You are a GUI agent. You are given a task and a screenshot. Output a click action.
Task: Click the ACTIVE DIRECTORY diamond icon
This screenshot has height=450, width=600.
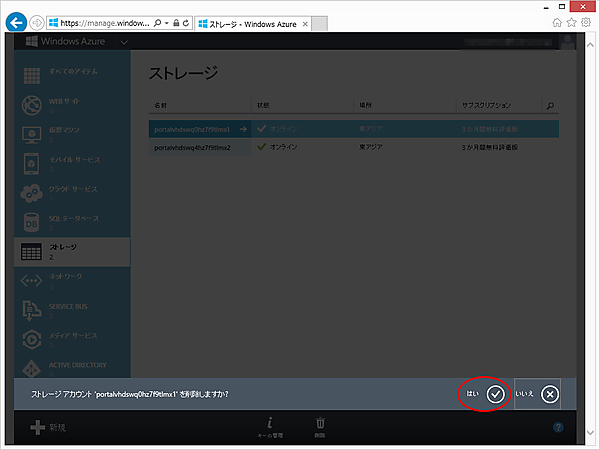click(31, 368)
